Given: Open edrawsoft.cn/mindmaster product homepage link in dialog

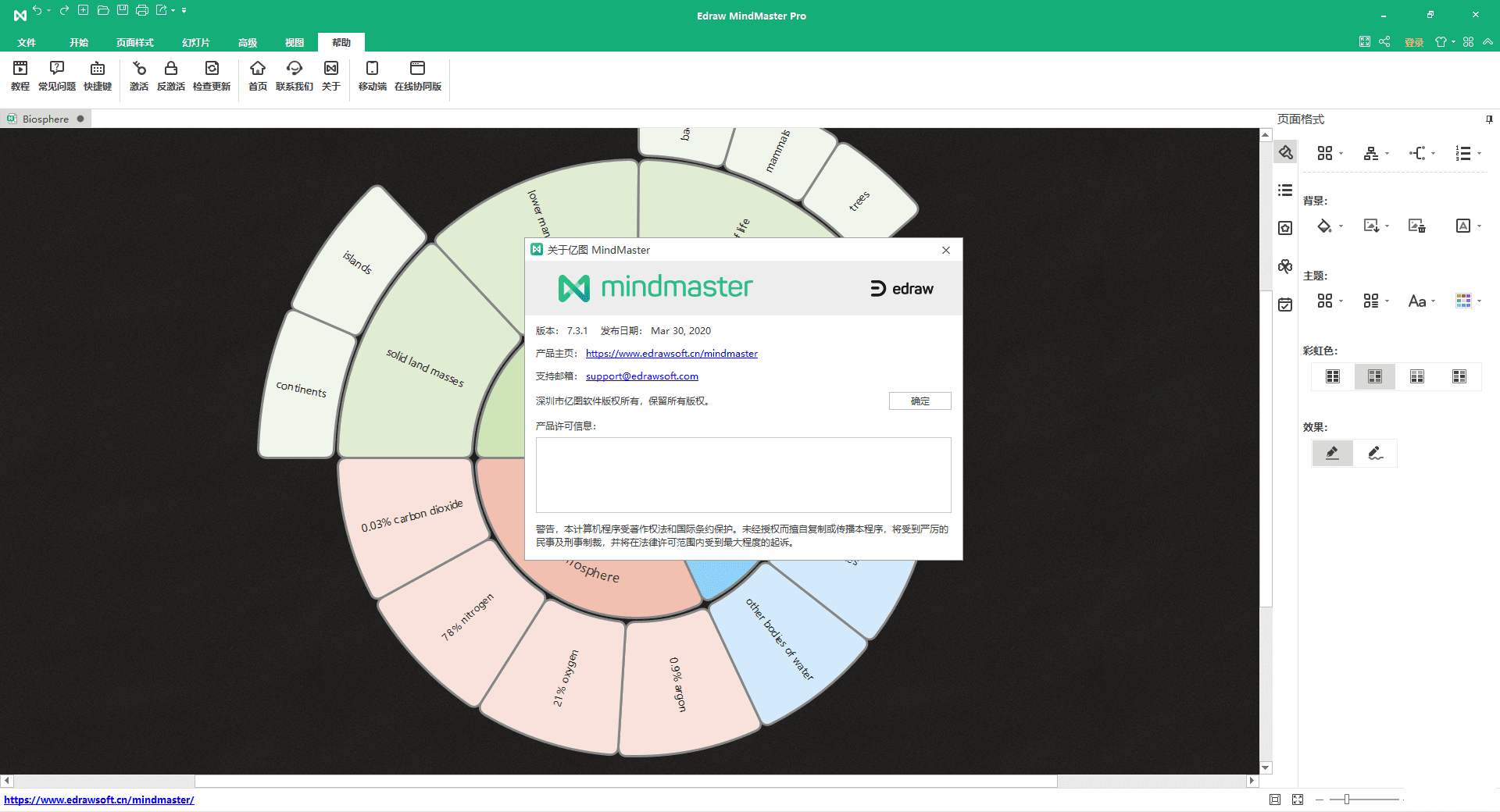Looking at the screenshot, I should click(x=672, y=354).
